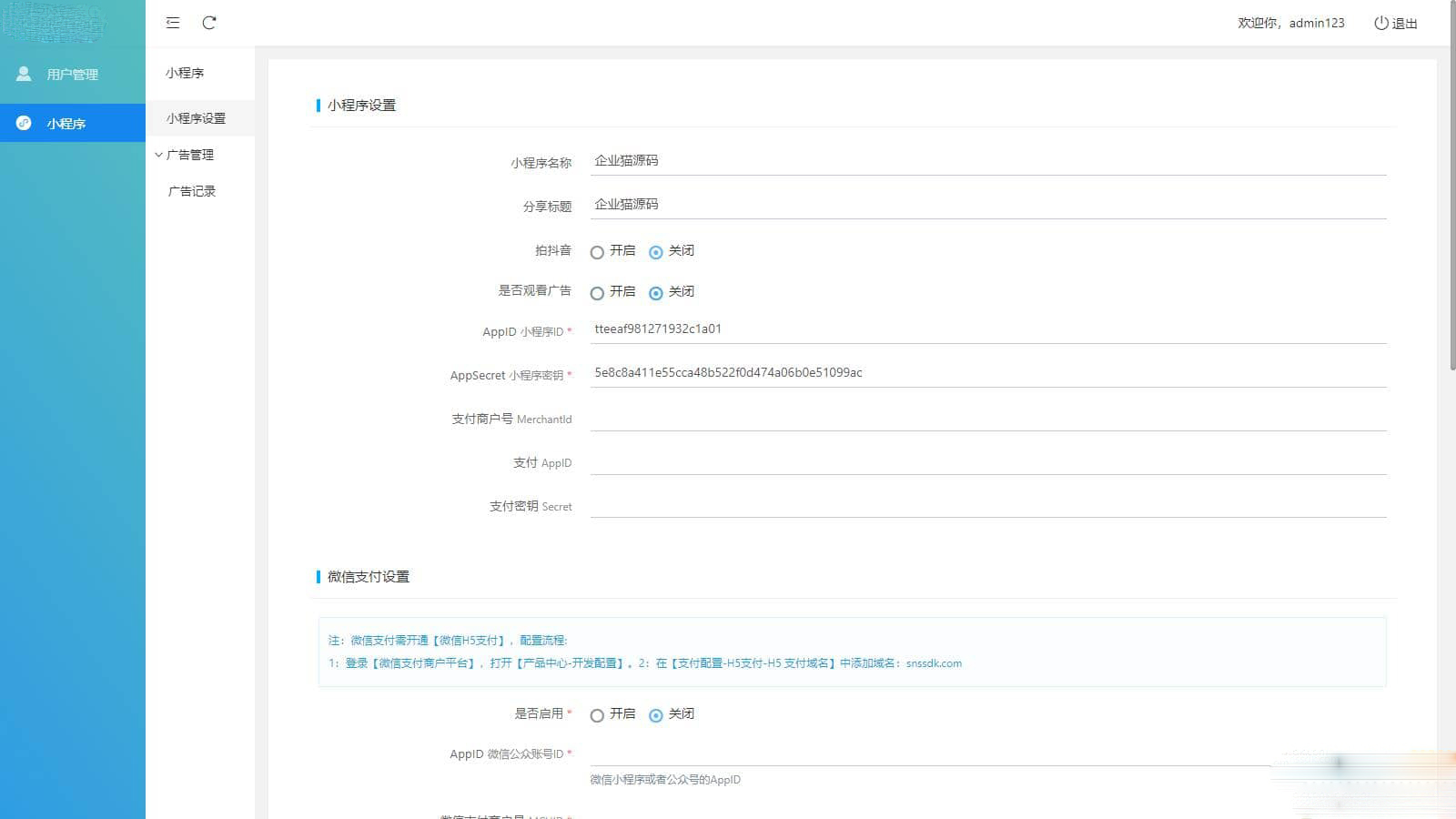Collapse the sidebar with the menu-fold icon

173,23
